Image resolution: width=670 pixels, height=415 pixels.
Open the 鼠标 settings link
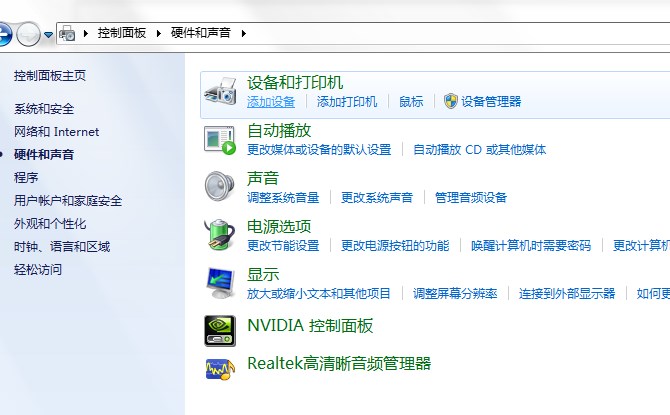pyautogui.click(x=411, y=102)
